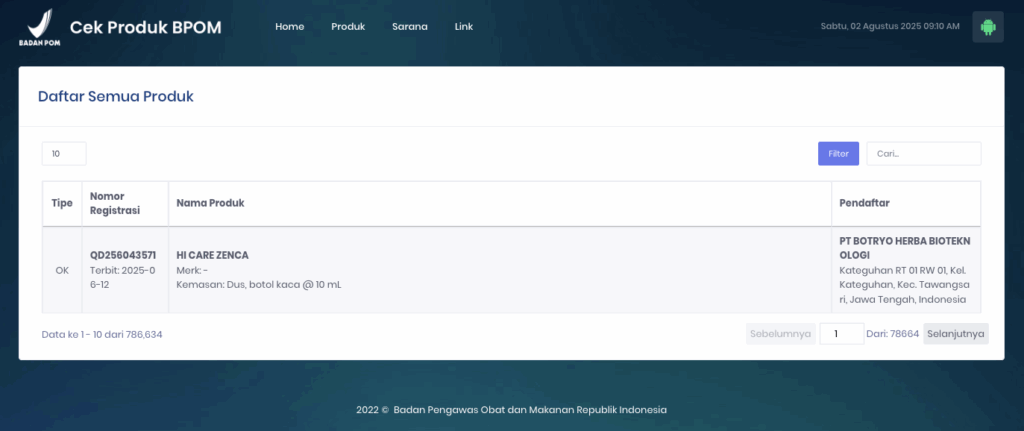
Task: Click the Filter button
Action: (839, 153)
